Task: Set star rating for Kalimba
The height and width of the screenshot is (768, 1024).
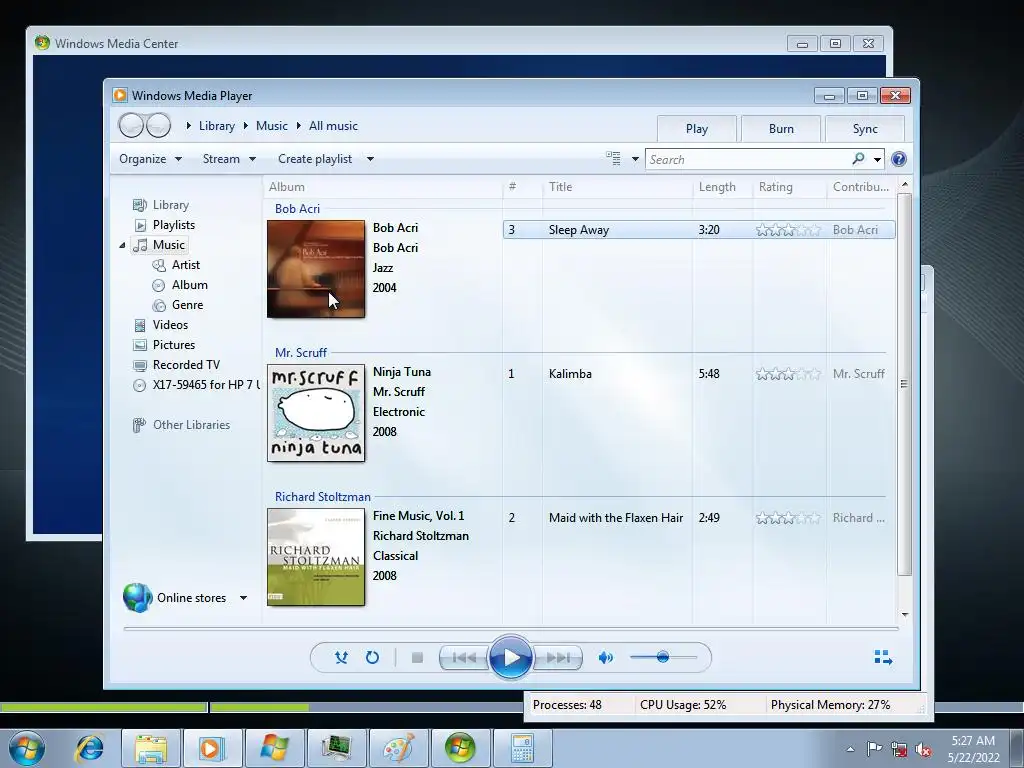Action: 788,374
